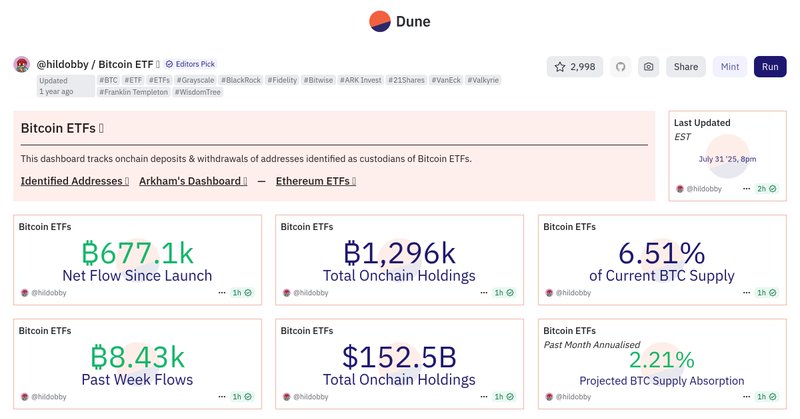
Task: Select the #Bitwise tag
Action: (x=318, y=80)
